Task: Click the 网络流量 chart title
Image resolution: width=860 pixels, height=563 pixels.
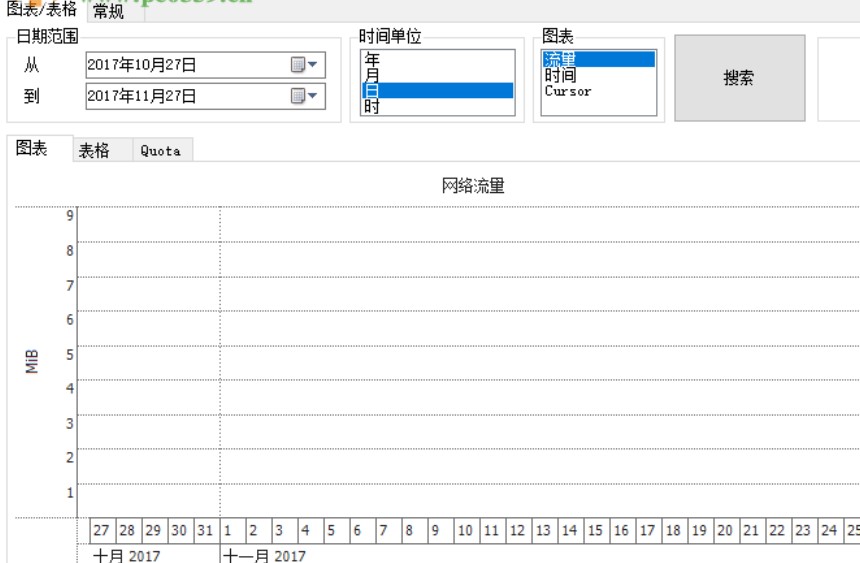Action: (473, 185)
